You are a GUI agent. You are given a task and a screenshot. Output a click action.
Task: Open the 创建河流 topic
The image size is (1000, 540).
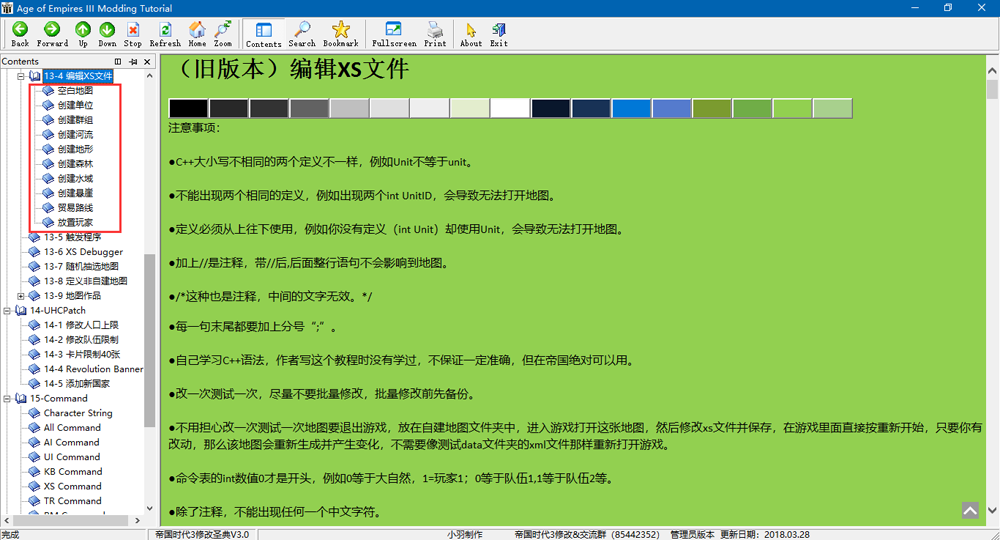[x=75, y=135]
